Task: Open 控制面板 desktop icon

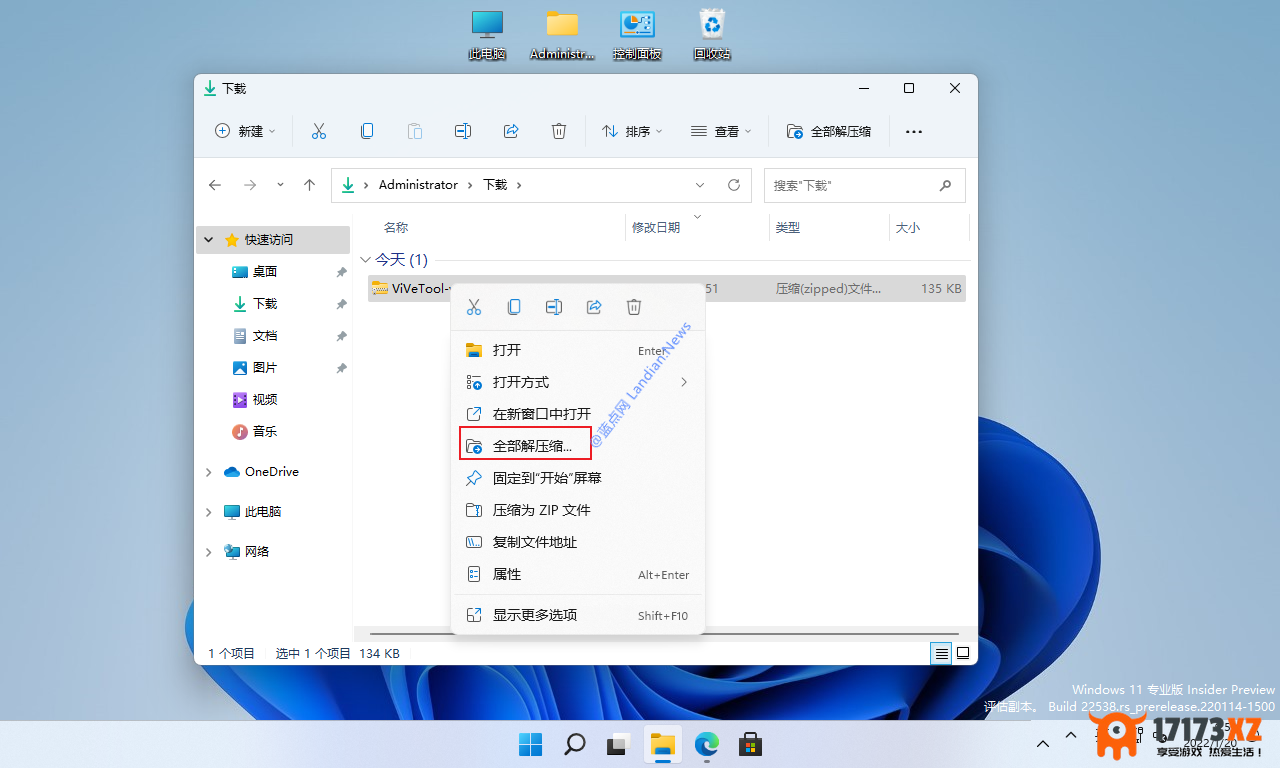Action: [x=637, y=35]
